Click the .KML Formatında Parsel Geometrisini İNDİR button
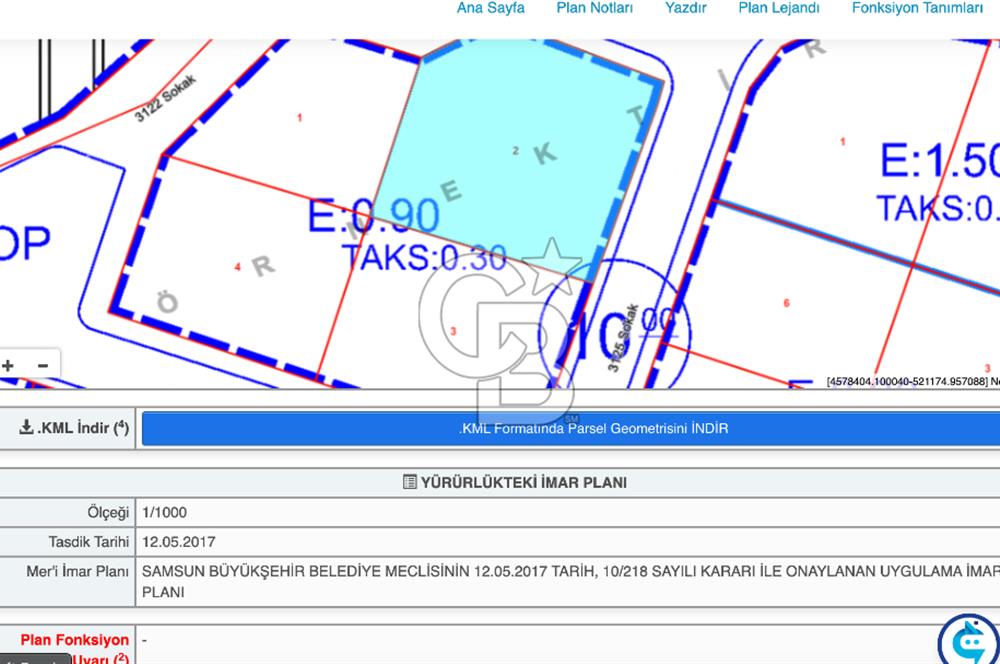This screenshot has width=1000, height=664. click(x=571, y=429)
